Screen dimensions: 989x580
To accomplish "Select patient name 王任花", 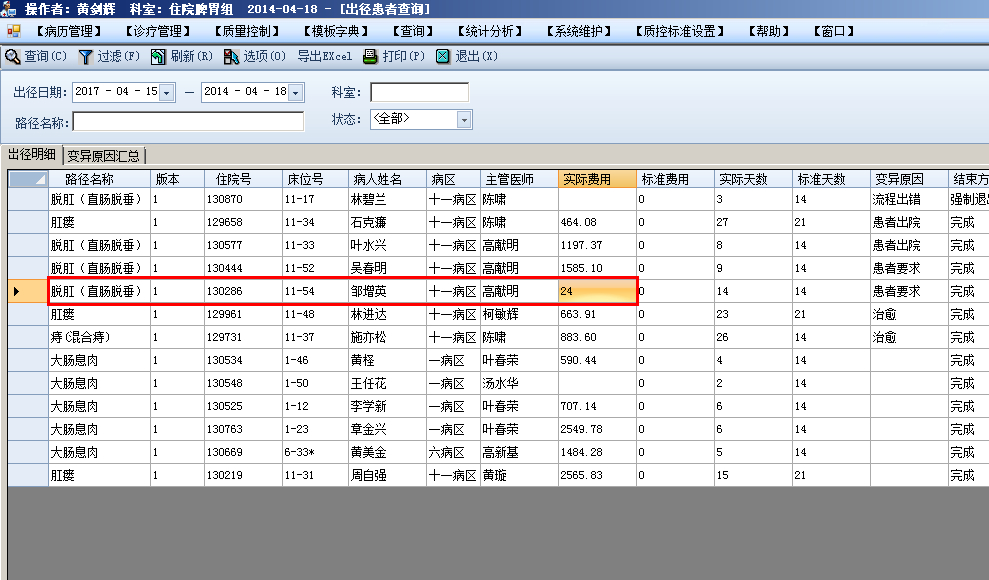I will tap(368, 383).
